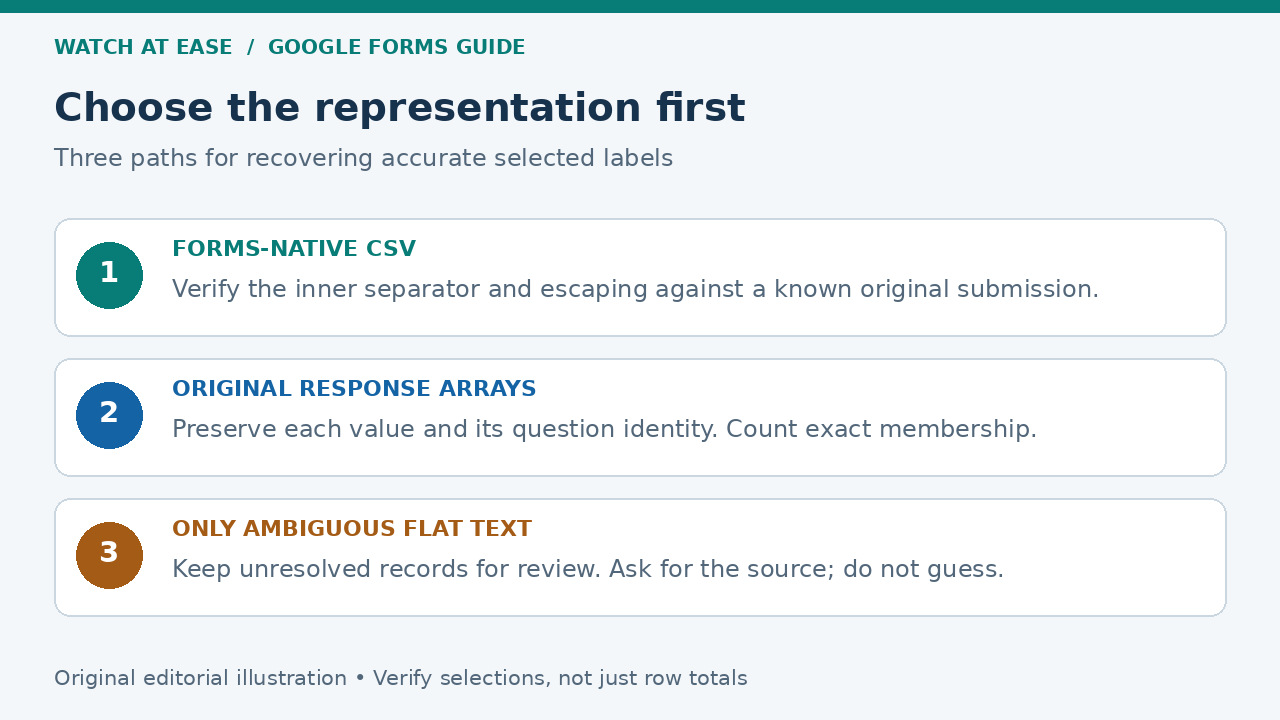Screen dimensions: 1280x720
Task: Click 'Verify selections, not just row totals'
Action: (x=560, y=678)
